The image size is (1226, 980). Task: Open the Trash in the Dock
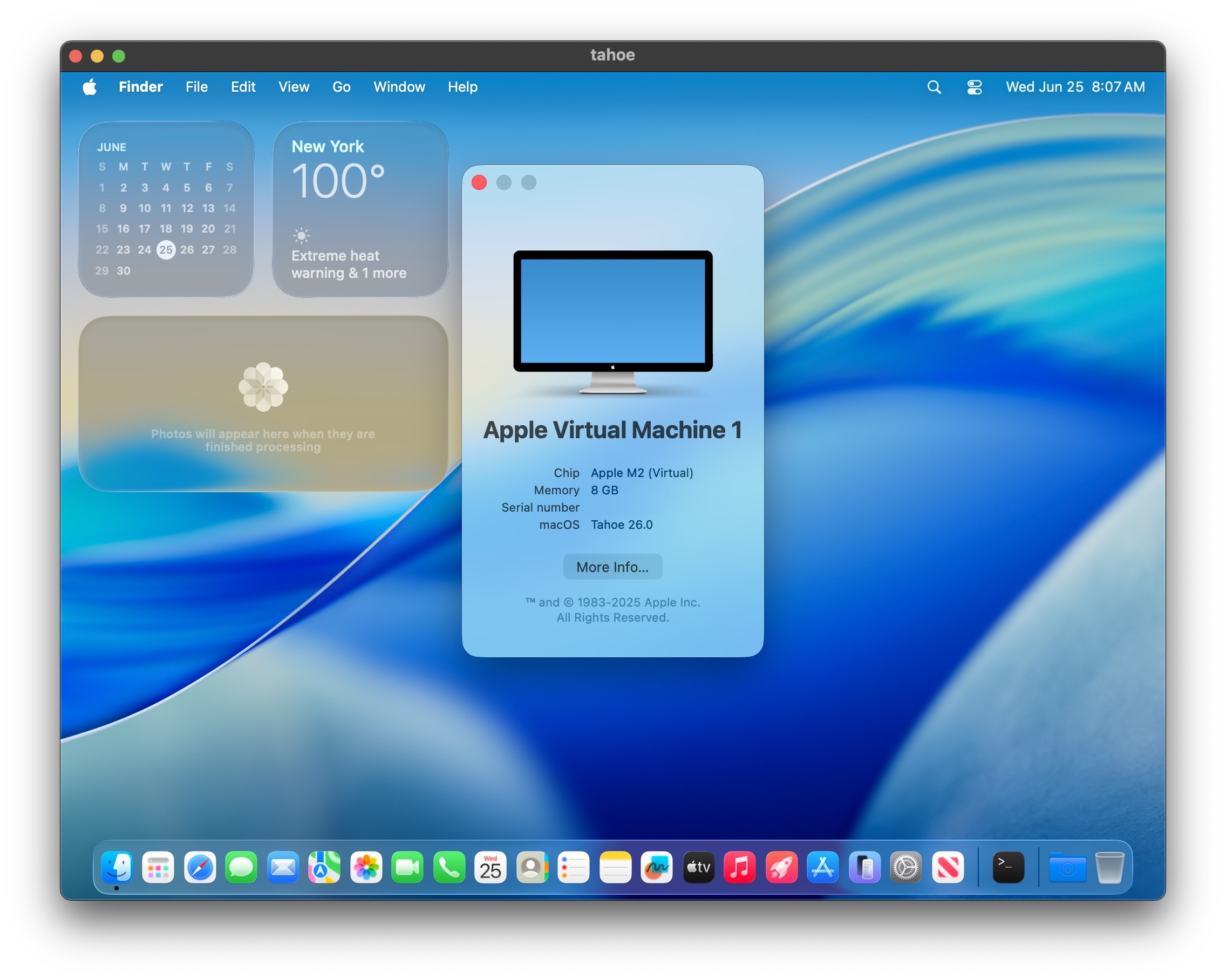[1109, 867]
